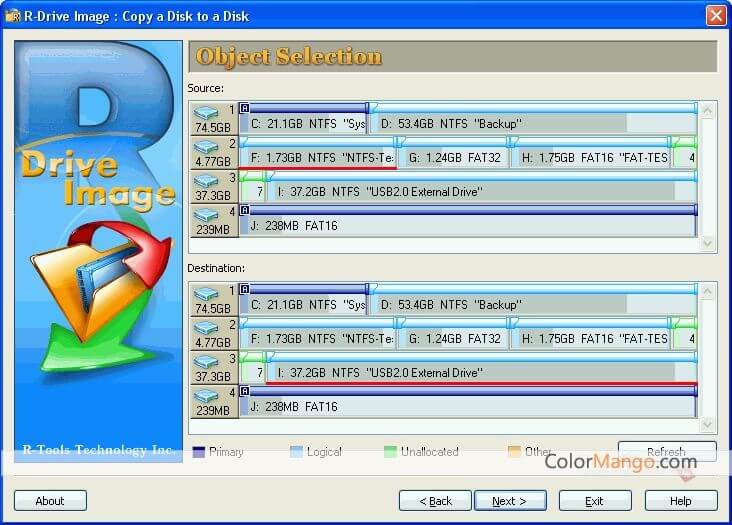Click the Logical legend color swatch
The height and width of the screenshot is (525, 732).
coord(296,452)
